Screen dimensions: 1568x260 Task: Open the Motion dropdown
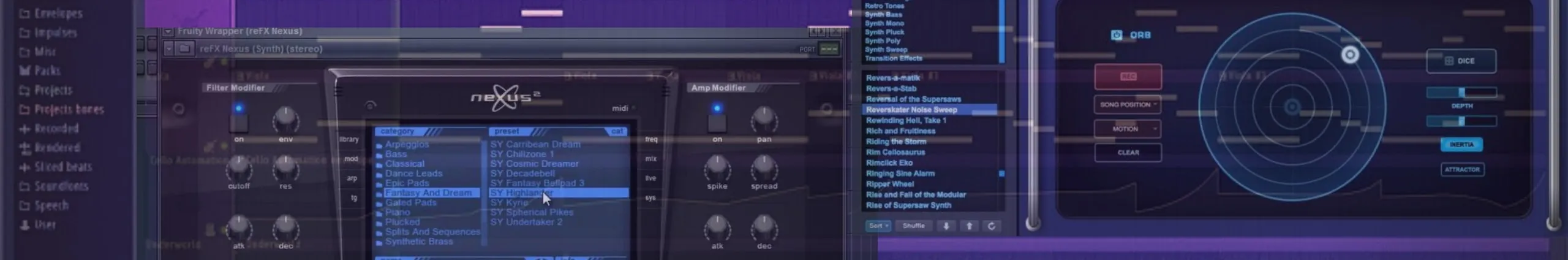pos(1128,129)
